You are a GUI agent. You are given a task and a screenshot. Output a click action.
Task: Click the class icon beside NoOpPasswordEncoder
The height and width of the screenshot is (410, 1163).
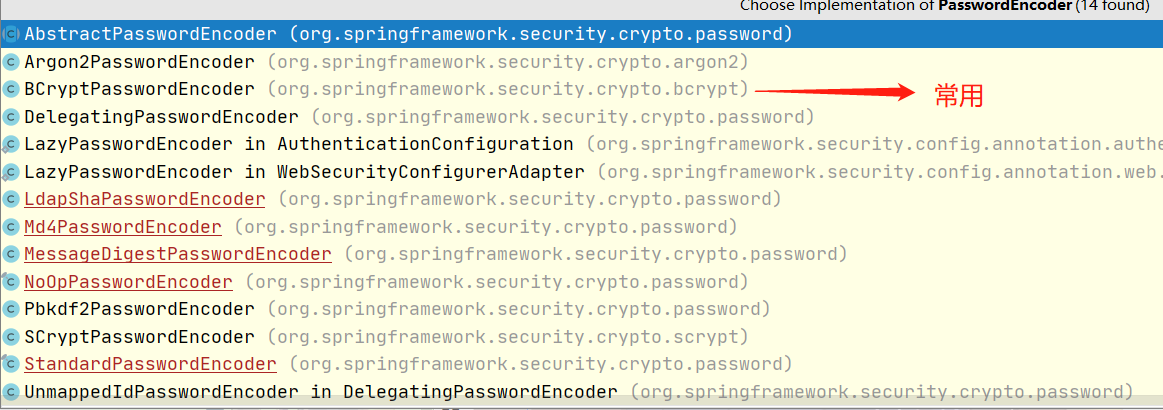[11, 282]
